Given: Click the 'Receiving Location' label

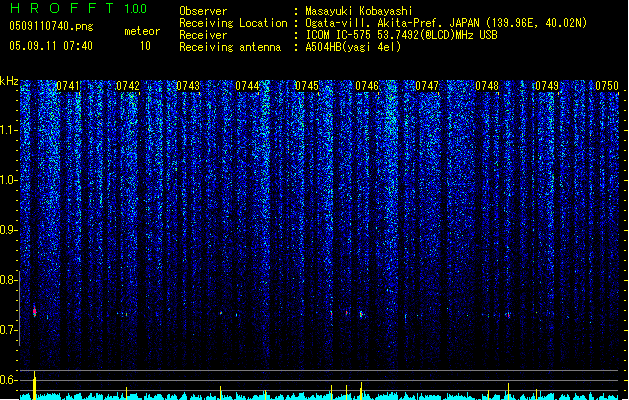Looking at the screenshot, I should pos(233,23).
